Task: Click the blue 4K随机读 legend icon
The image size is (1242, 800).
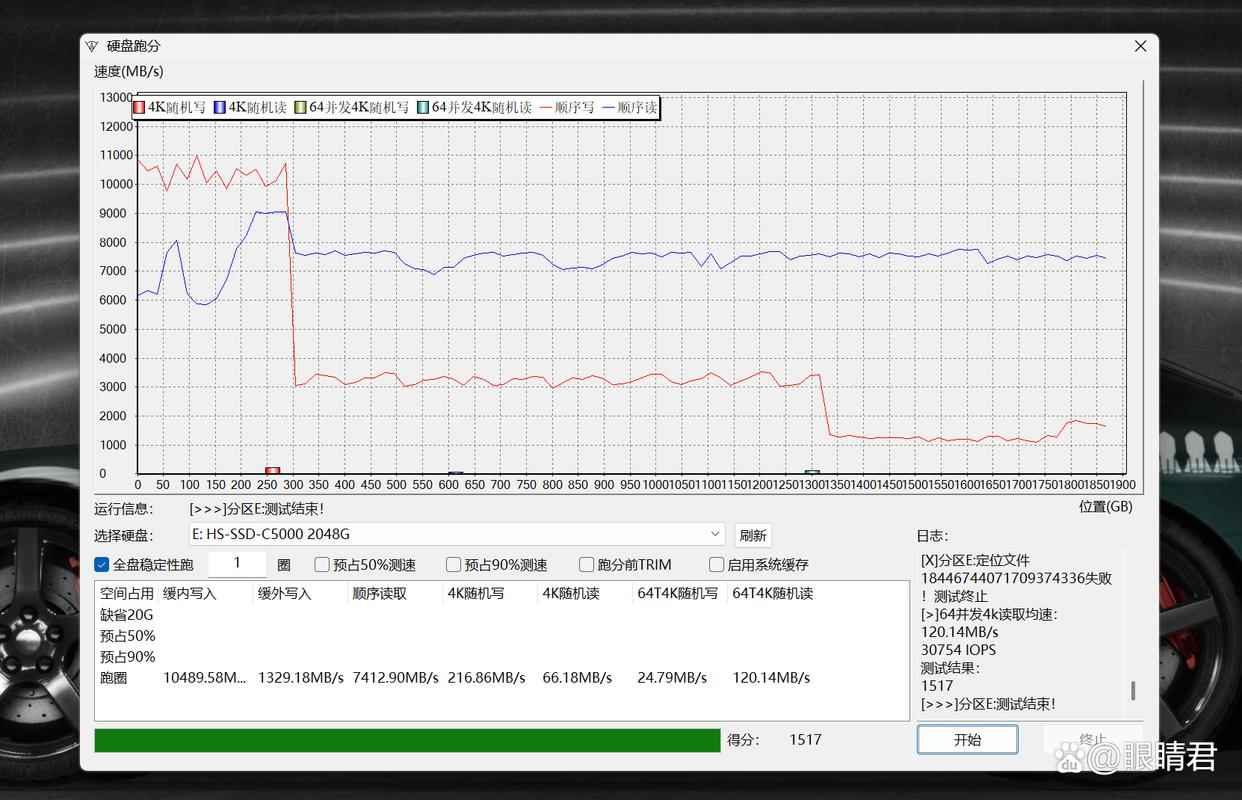Action: [220, 107]
